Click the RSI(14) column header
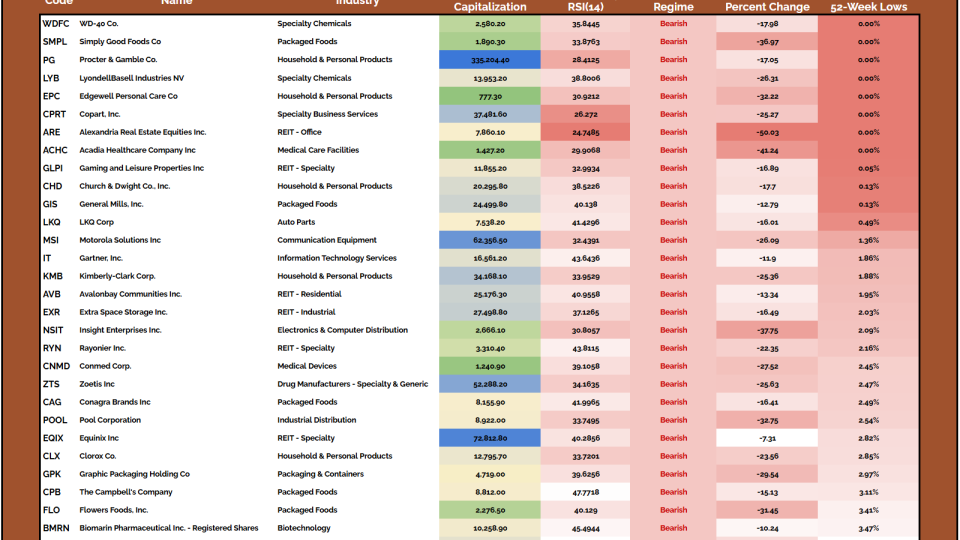 click(586, 7)
